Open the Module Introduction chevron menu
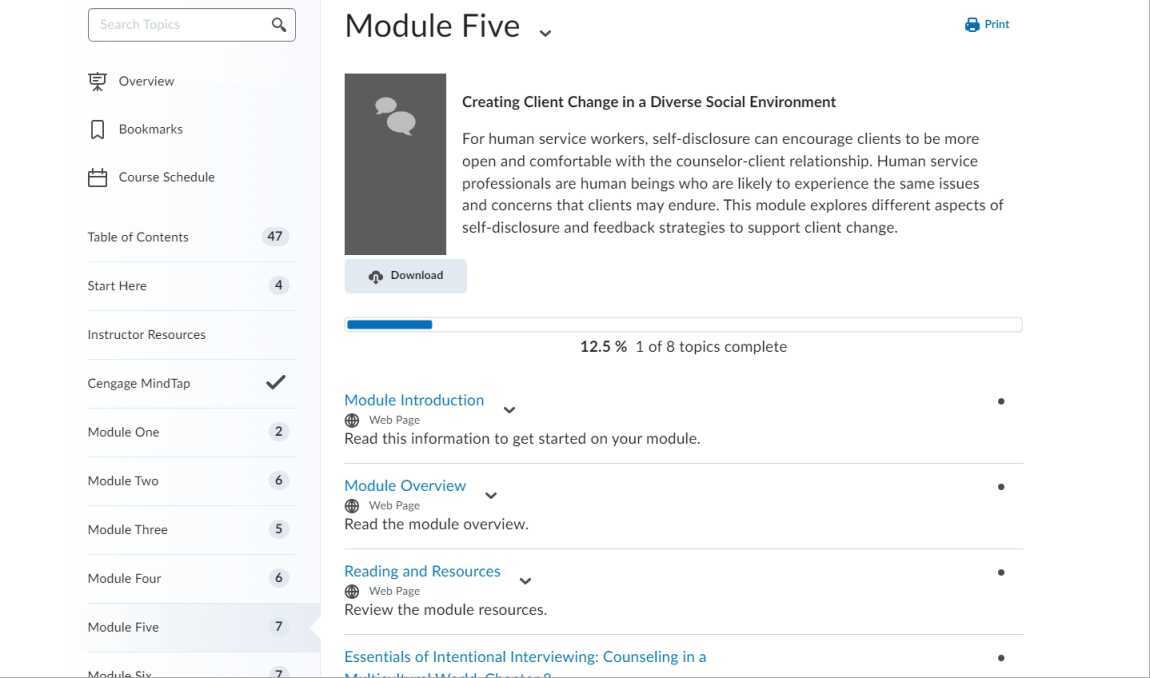The width and height of the screenshot is (1150, 678). click(x=509, y=410)
